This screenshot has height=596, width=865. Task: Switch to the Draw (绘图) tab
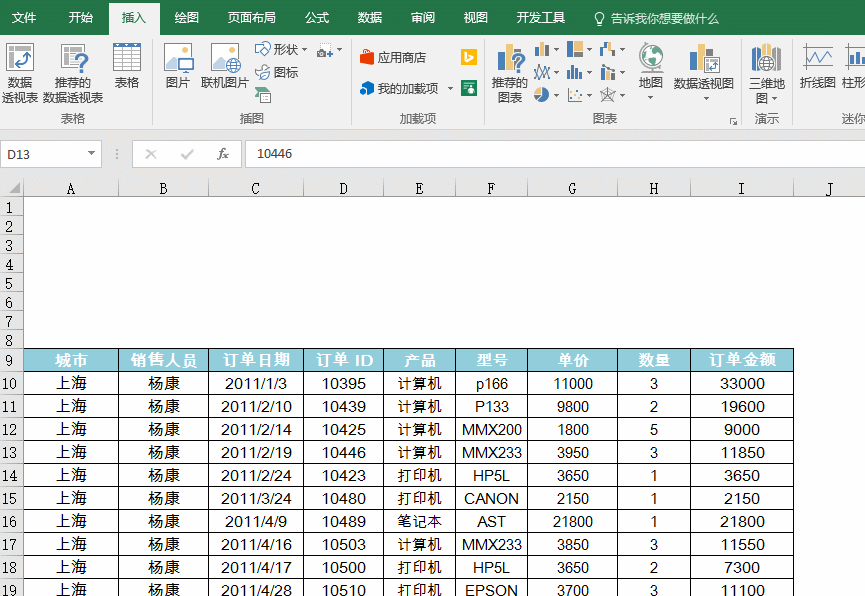[x=186, y=18]
